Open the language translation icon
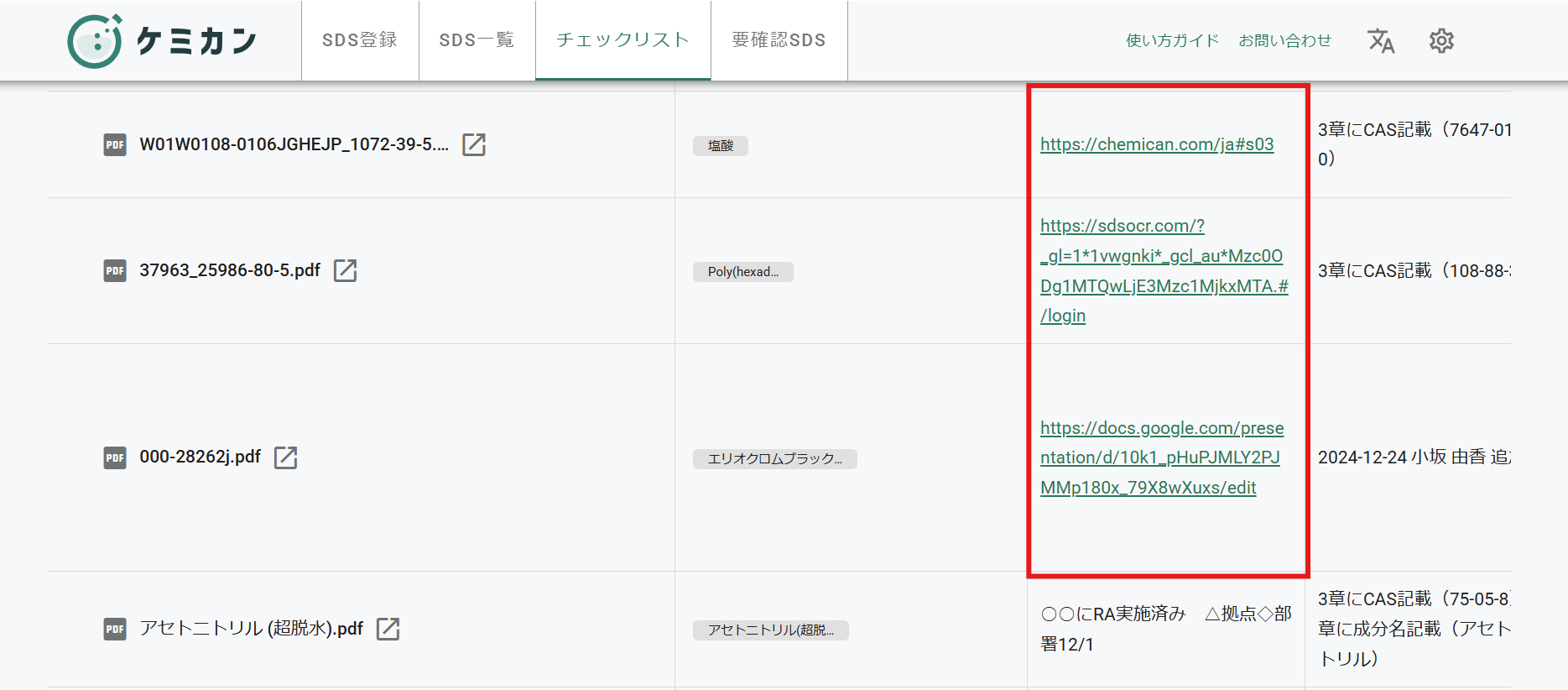The width and height of the screenshot is (1568, 690). pos(1381,40)
